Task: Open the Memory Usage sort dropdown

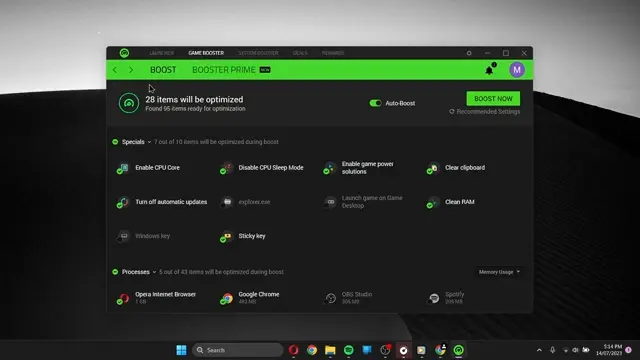Action: [x=499, y=272]
